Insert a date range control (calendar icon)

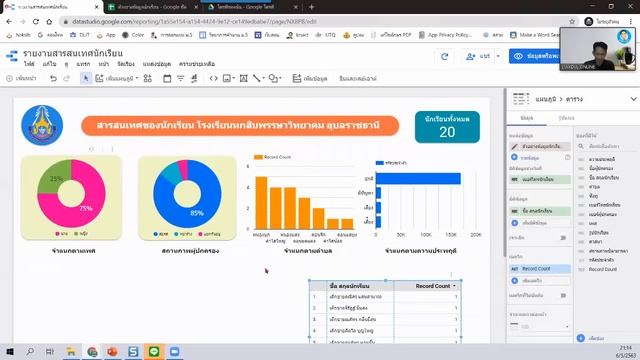coord(167,78)
